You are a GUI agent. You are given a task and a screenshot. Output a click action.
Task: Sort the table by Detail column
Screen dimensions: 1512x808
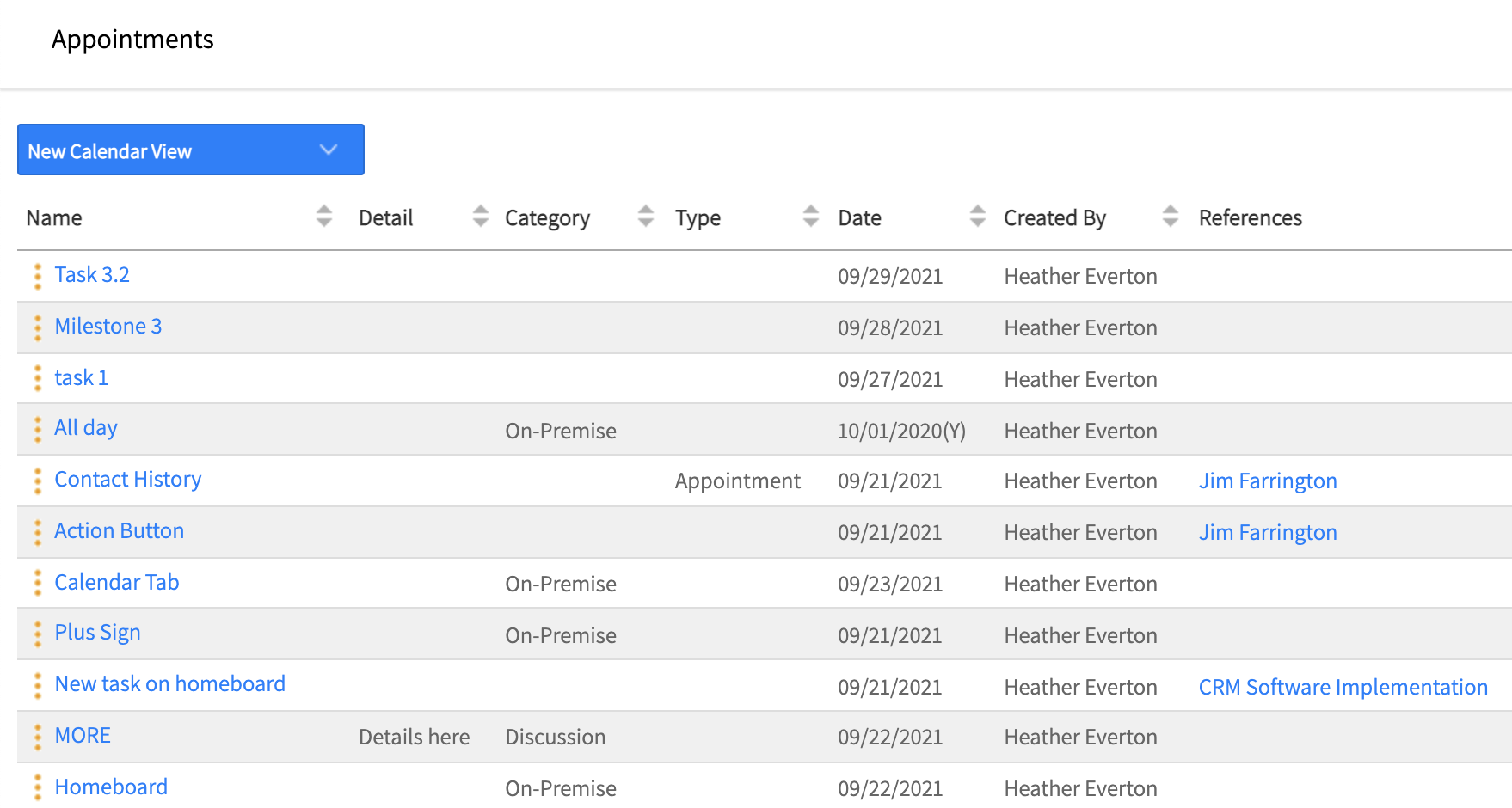point(481,216)
